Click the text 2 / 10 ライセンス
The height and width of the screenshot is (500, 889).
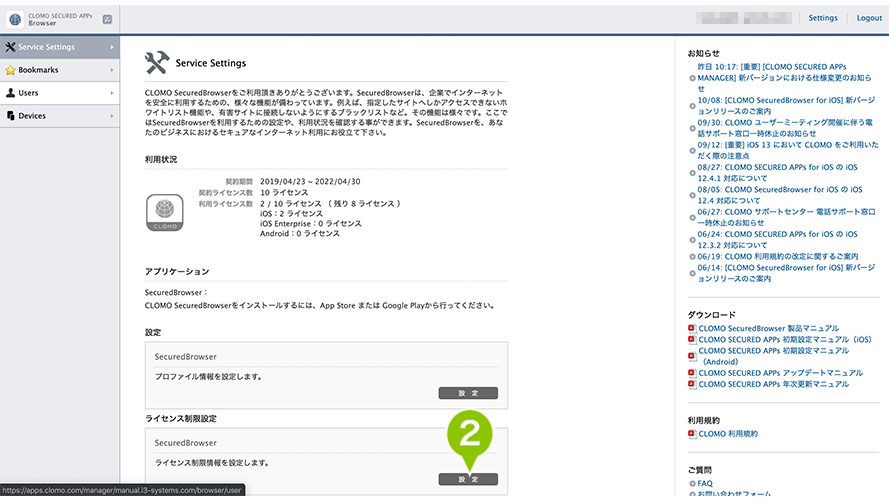[290, 204]
